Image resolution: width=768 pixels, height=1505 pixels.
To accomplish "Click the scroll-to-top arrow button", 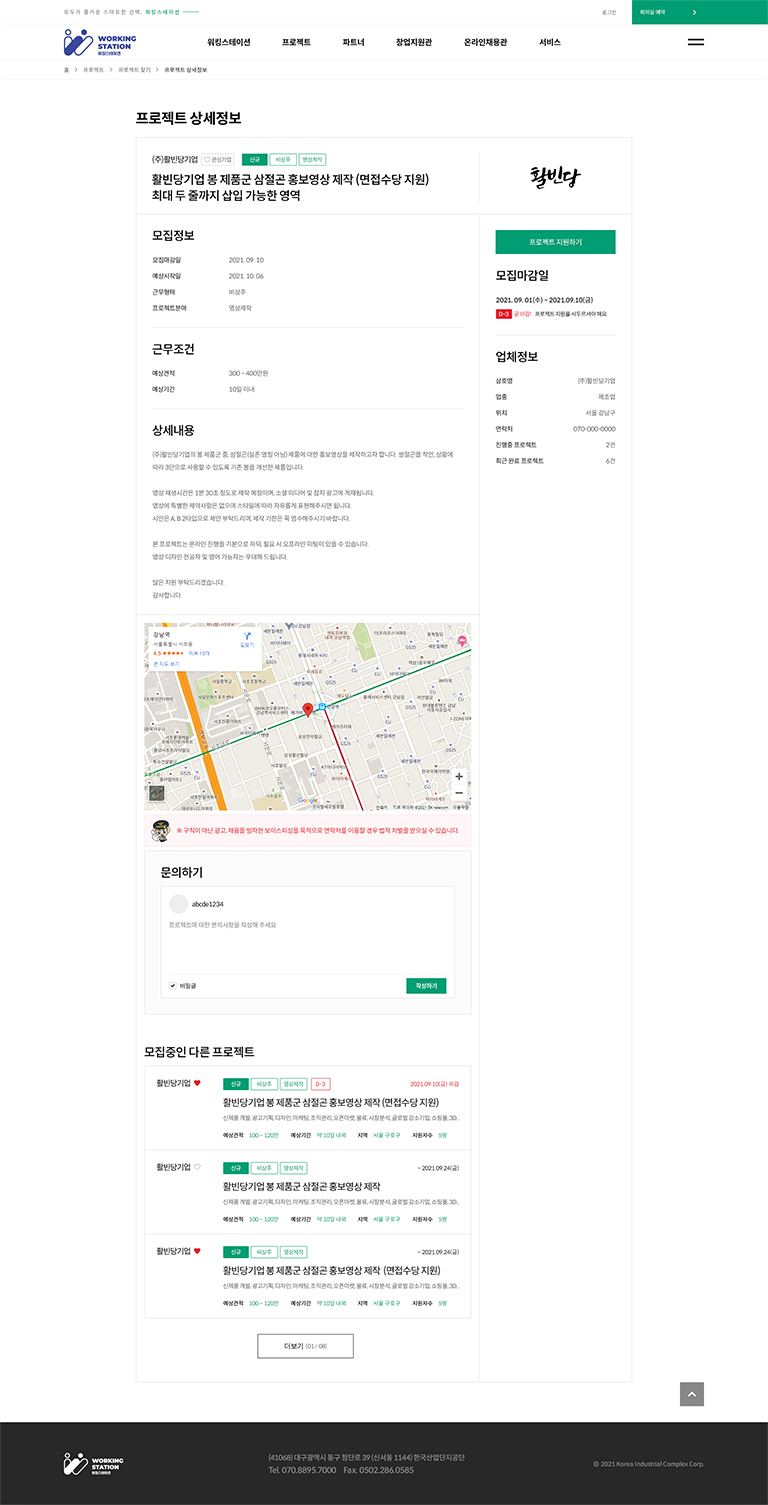I will [692, 1394].
